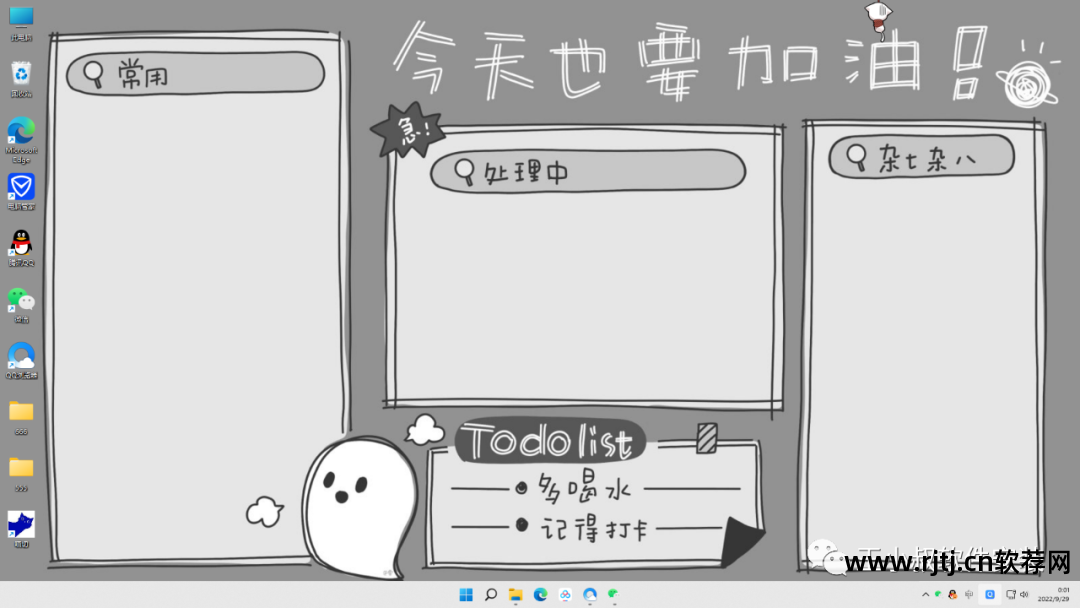Switch to Microsoft Edge on taskbar
1080x608 pixels.
point(541,594)
